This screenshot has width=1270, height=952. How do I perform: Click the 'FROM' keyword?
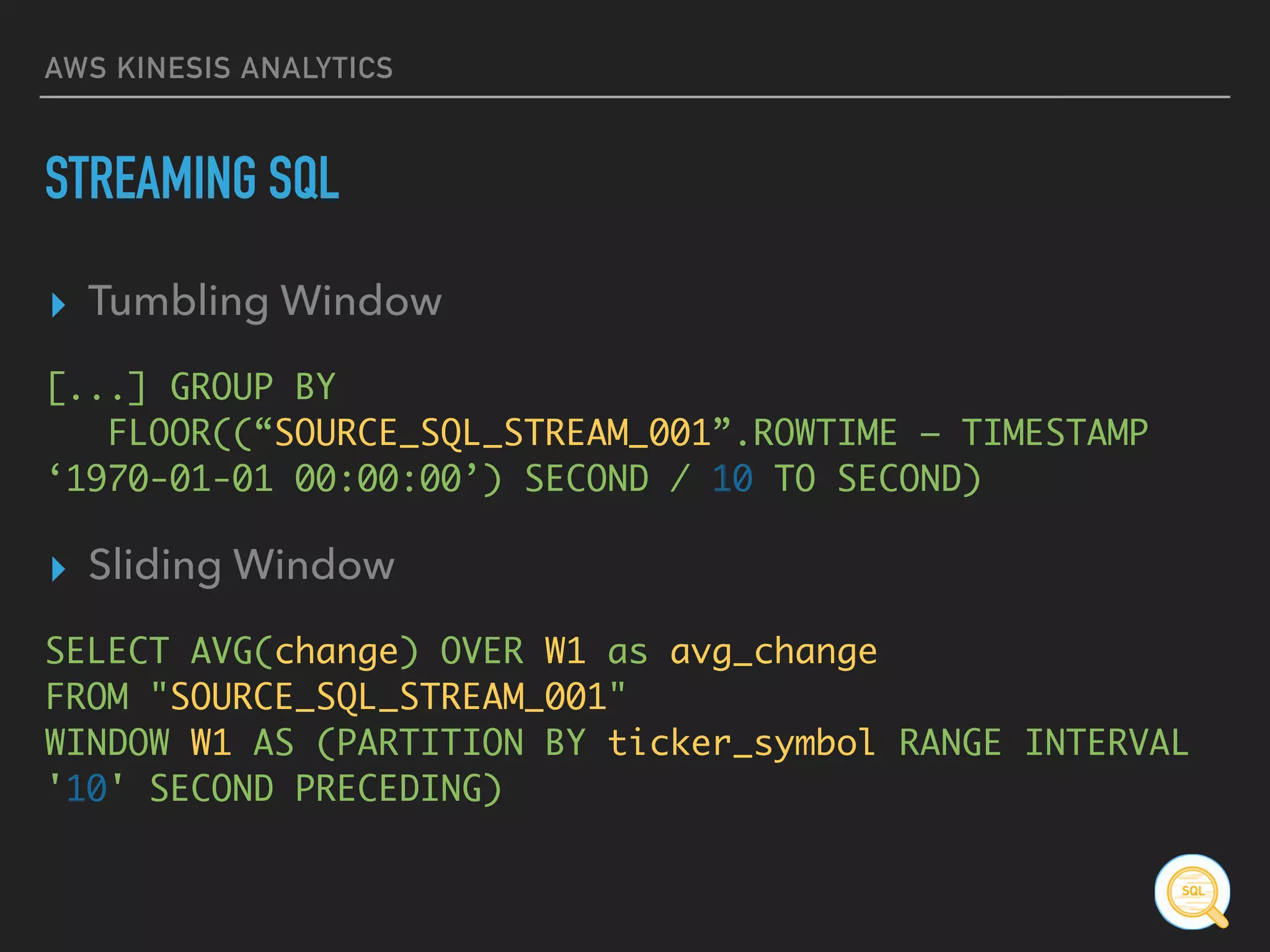coord(87,697)
